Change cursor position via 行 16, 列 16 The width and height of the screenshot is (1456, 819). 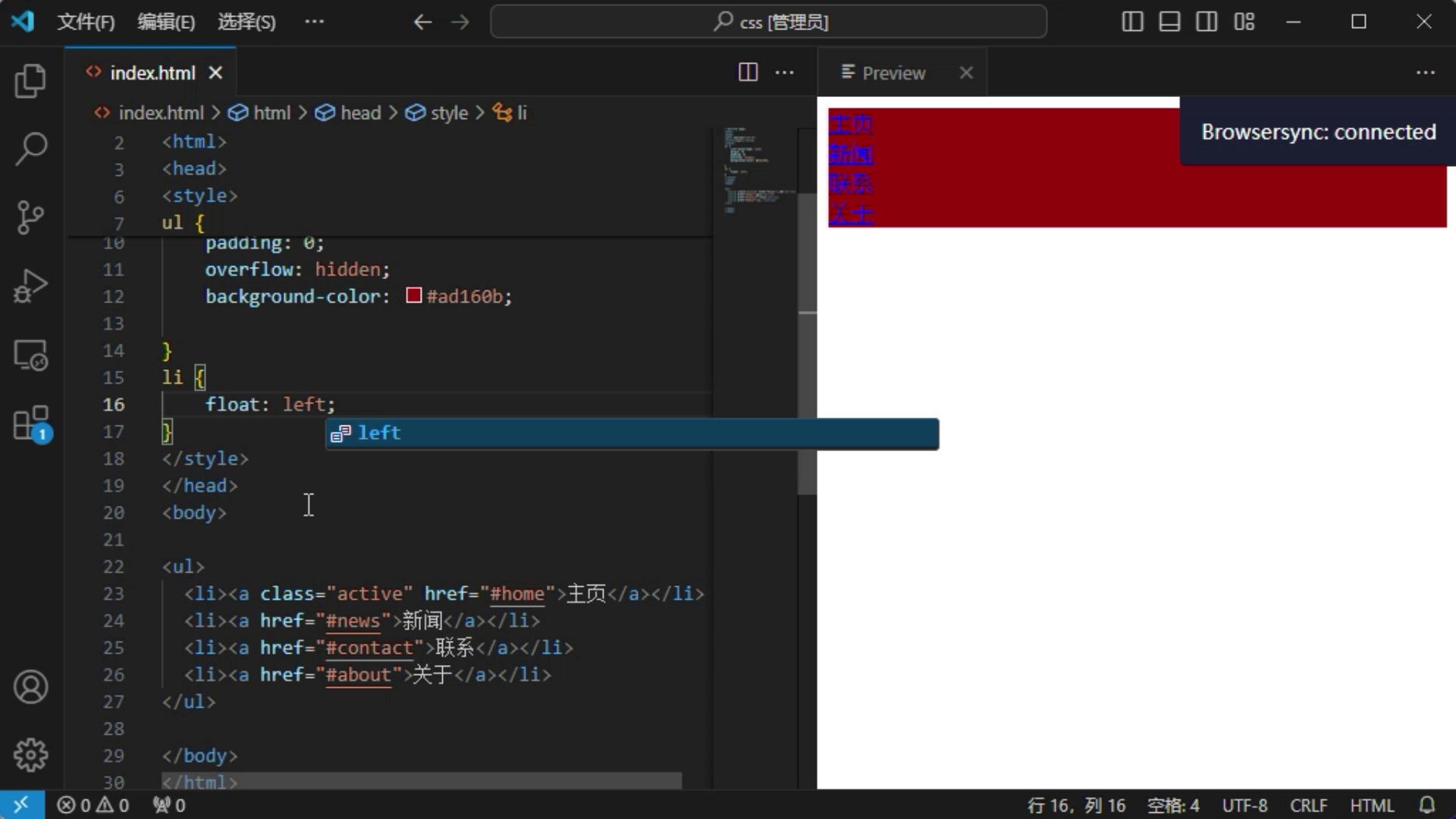pyautogui.click(x=1076, y=805)
